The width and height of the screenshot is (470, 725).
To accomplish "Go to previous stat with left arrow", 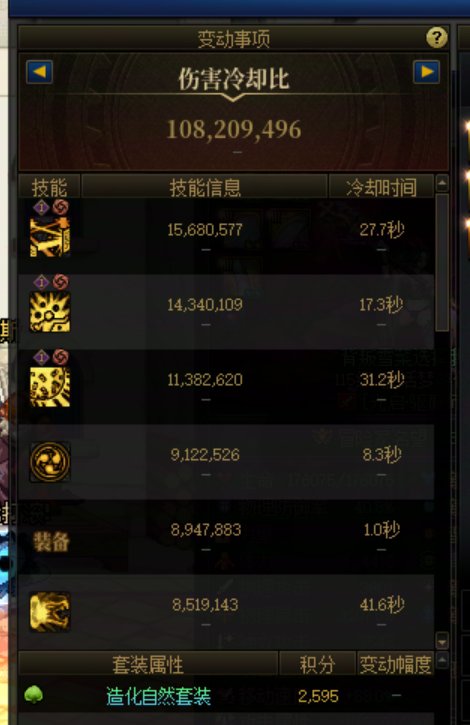I will (x=39, y=72).
